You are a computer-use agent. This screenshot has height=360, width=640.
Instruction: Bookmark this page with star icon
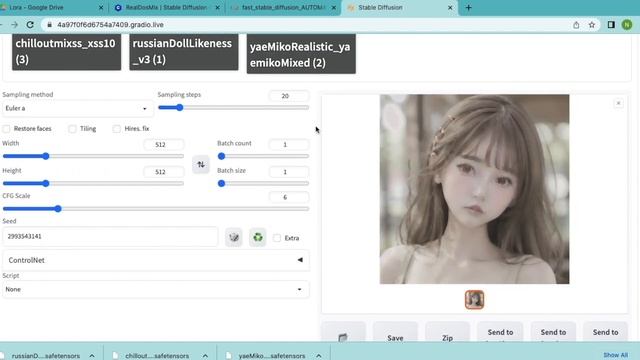[592, 25]
